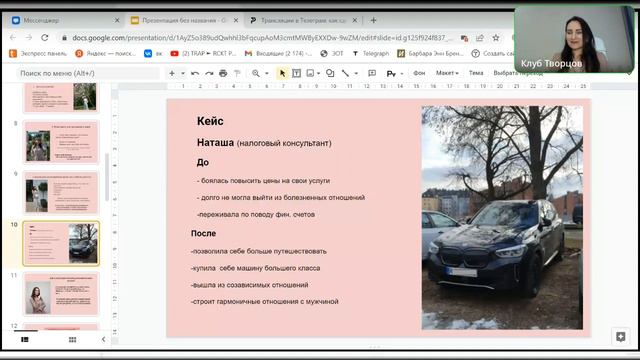
Task: Open the line type dropdown arrow
Action: coord(356,73)
